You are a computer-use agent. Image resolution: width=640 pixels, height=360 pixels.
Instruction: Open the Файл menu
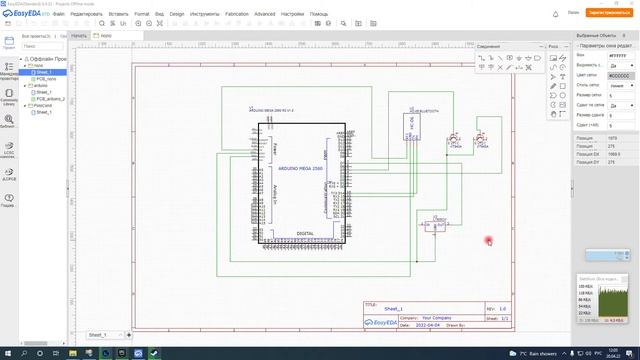tap(59, 14)
